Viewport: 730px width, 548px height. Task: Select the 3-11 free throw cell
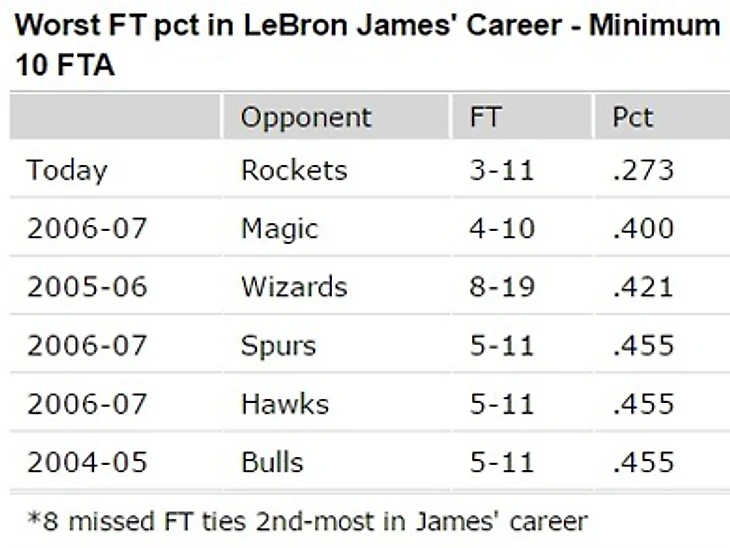click(502, 170)
